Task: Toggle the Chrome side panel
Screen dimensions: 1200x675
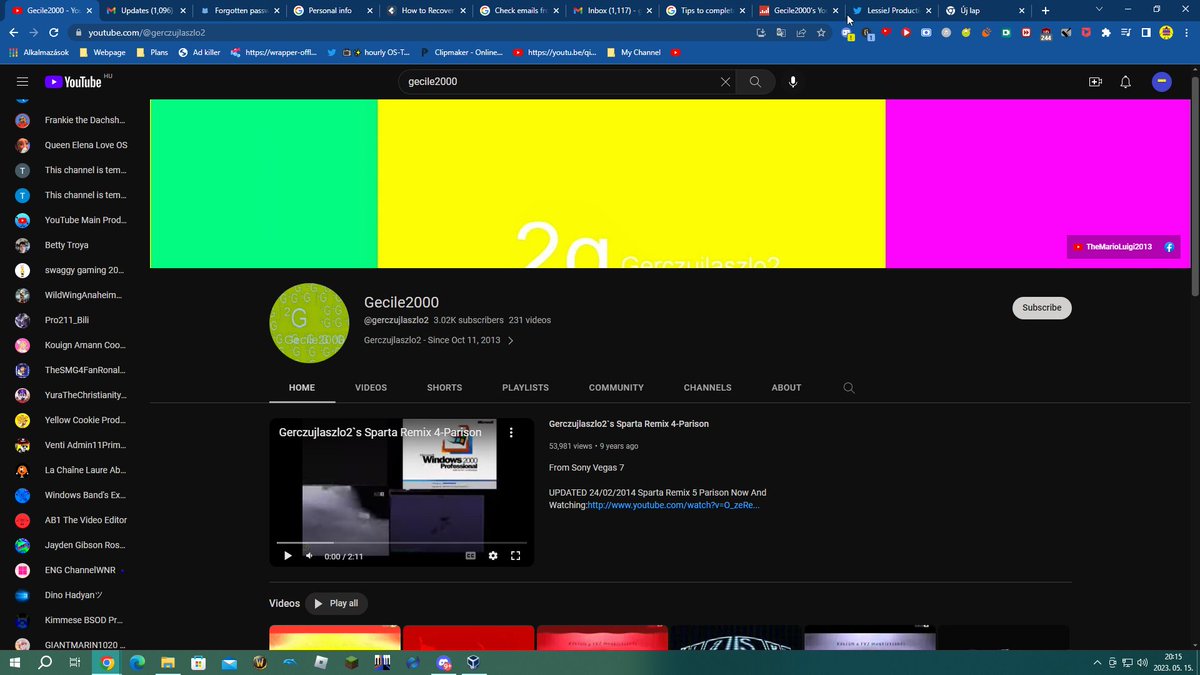Action: pyautogui.click(x=1145, y=32)
